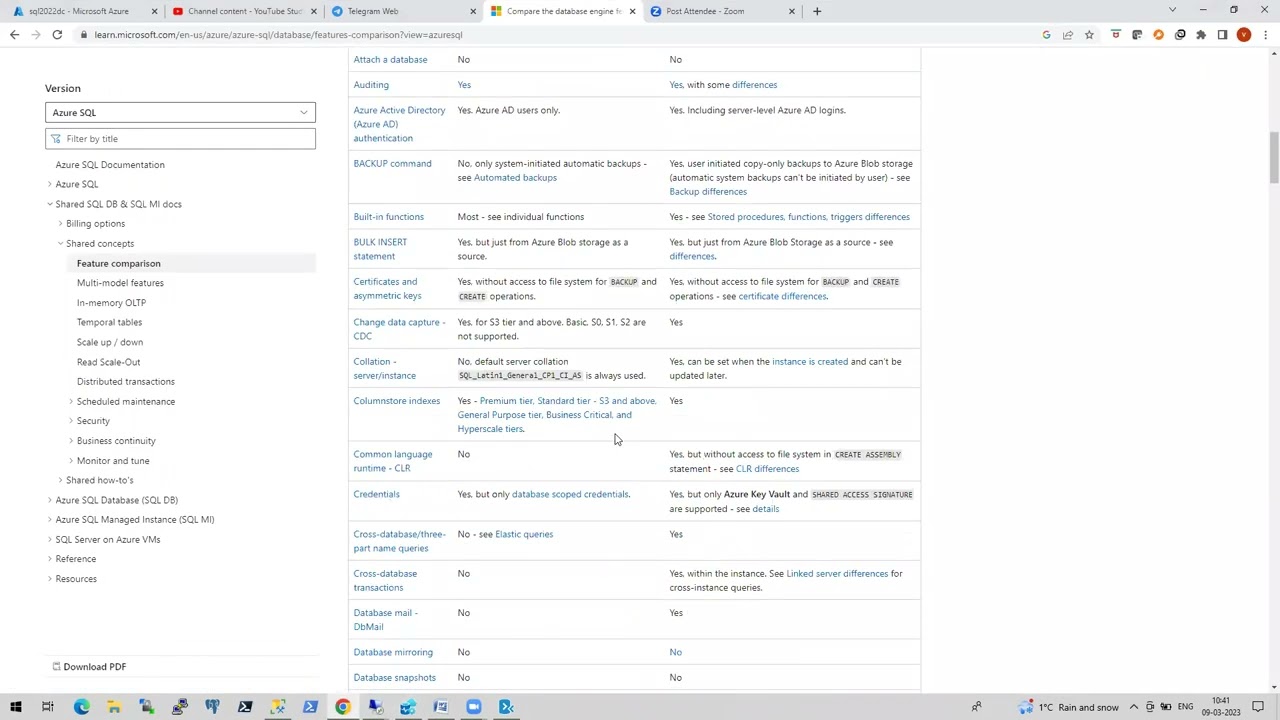The width and height of the screenshot is (1280, 720).
Task: Click the Google icon in the address bar
Action: coord(1046,35)
